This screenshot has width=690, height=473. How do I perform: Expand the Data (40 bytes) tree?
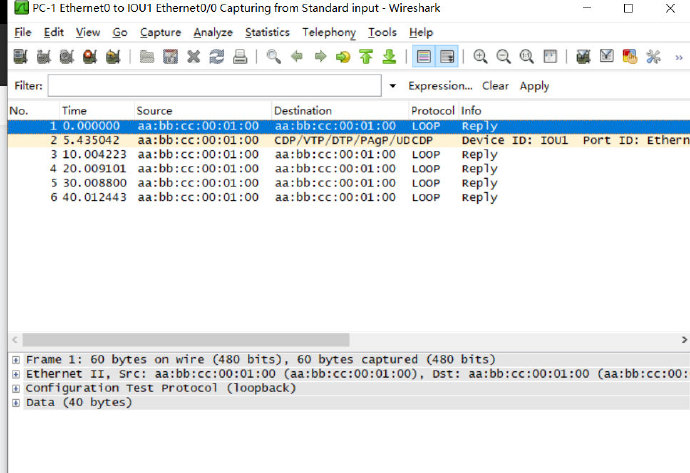16,403
